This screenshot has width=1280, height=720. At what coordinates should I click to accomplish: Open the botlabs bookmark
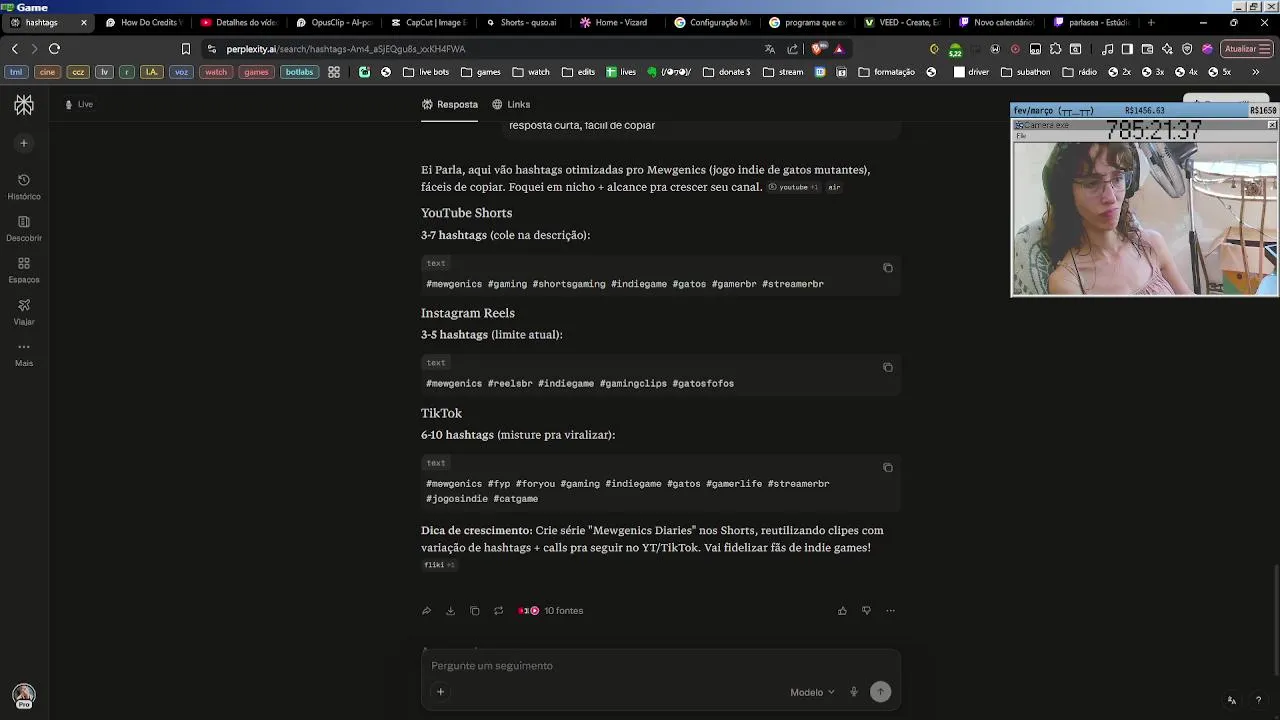tap(299, 72)
